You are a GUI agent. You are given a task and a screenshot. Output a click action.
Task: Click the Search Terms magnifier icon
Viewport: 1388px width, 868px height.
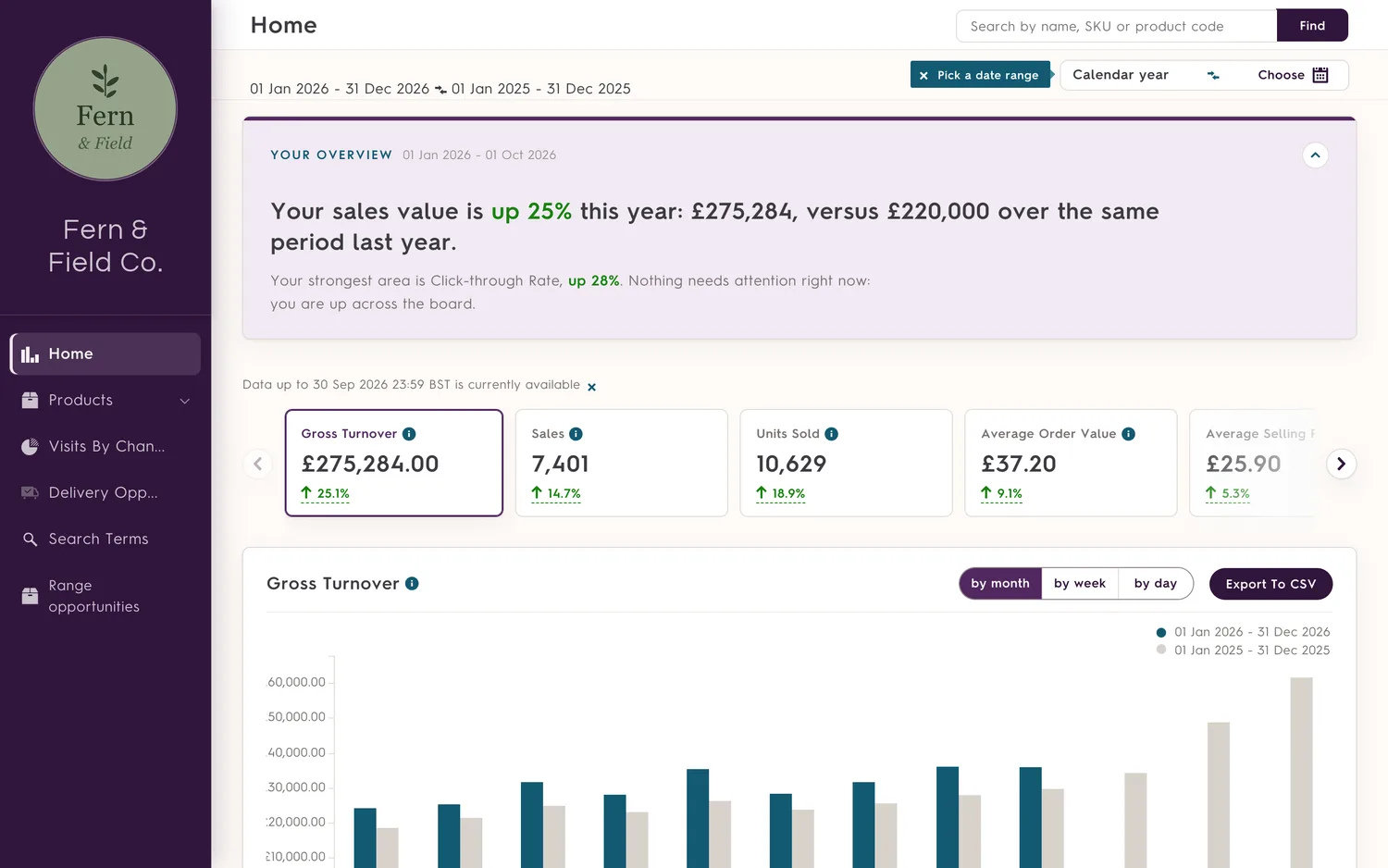point(31,539)
